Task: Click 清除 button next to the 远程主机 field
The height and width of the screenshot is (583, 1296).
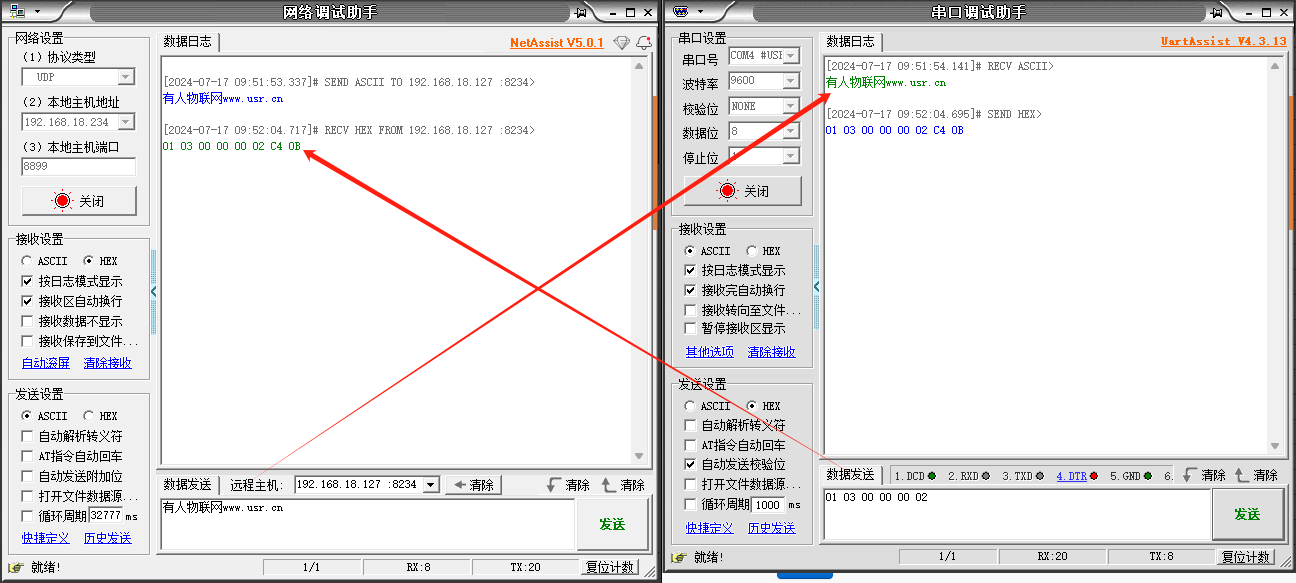Action: click(473, 485)
